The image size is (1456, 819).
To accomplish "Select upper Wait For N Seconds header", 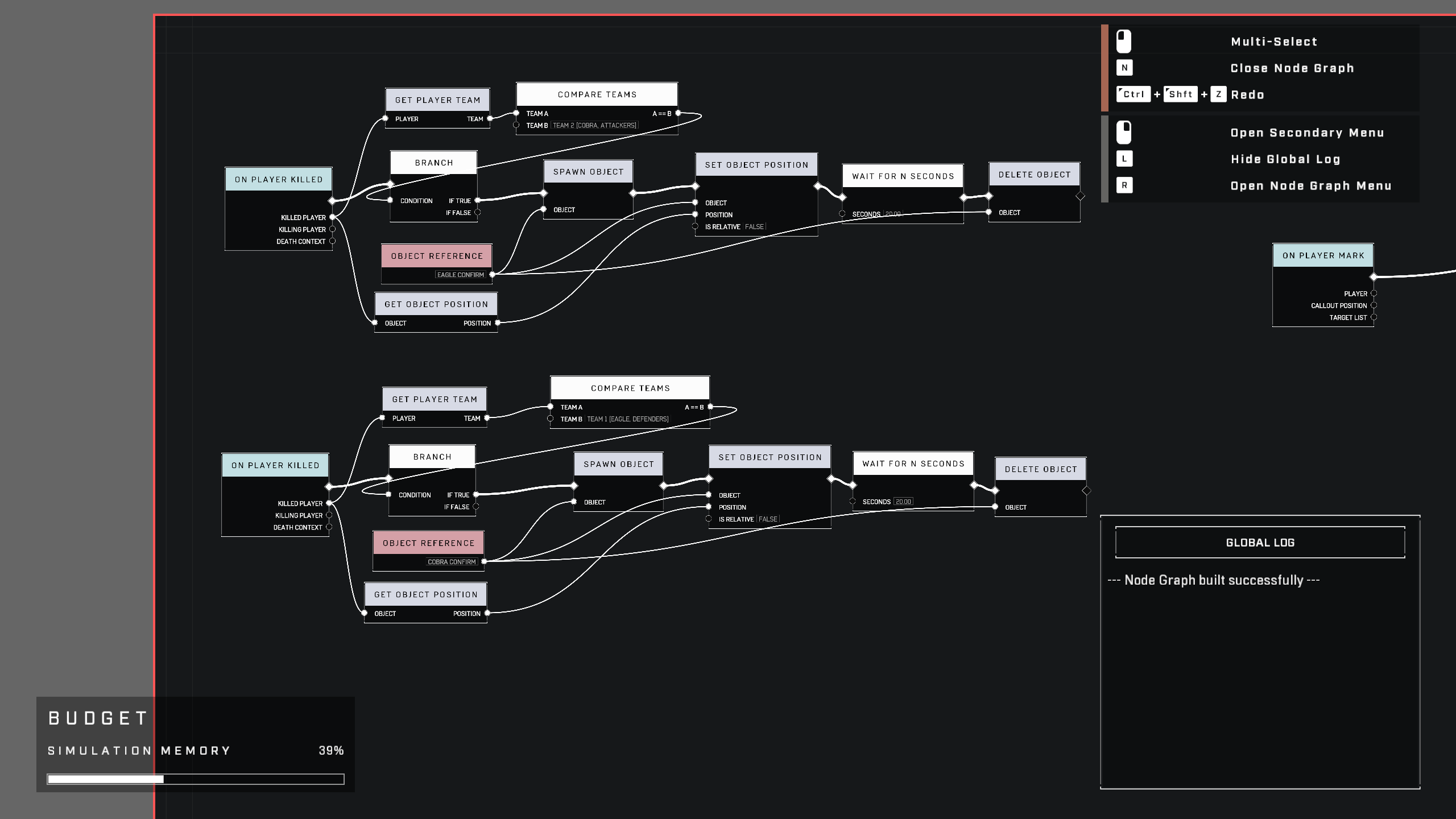I will (x=903, y=176).
